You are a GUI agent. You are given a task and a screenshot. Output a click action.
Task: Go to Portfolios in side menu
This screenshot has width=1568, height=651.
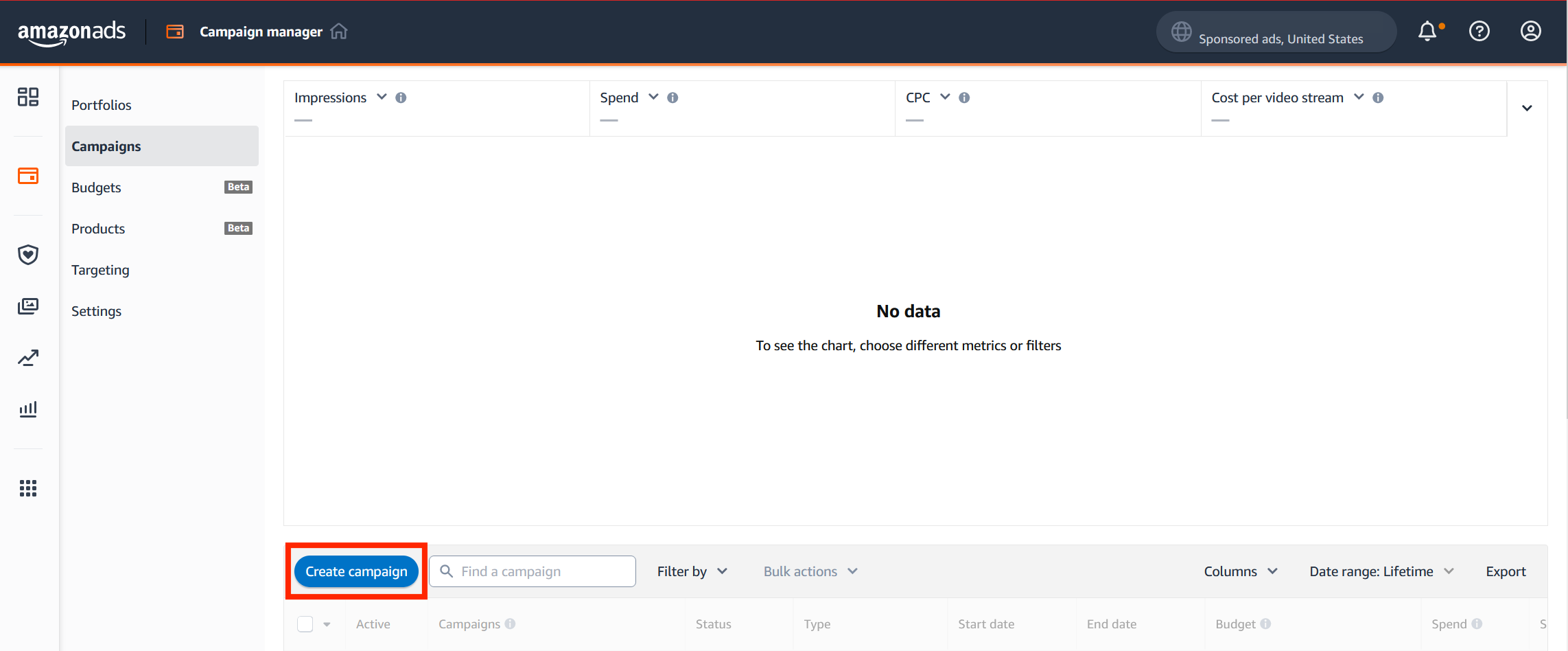pyautogui.click(x=102, y=105)
